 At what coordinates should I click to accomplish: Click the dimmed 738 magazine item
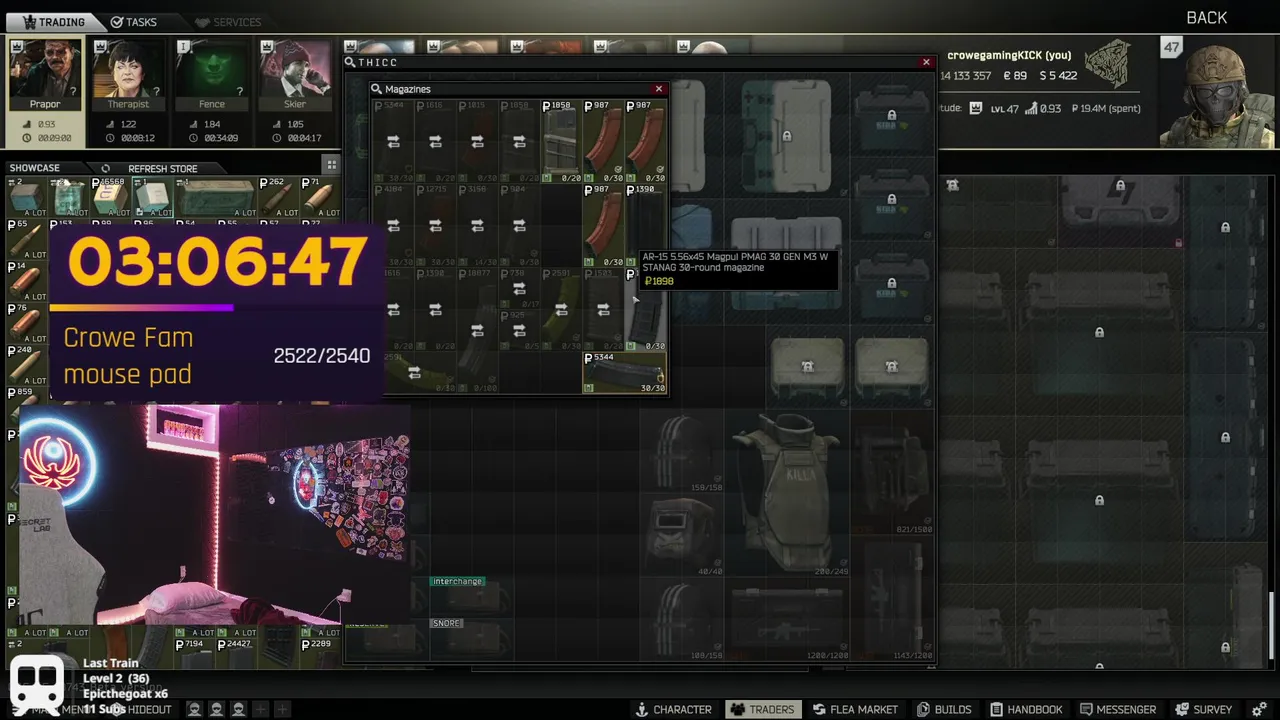click(x=519, y=288)
